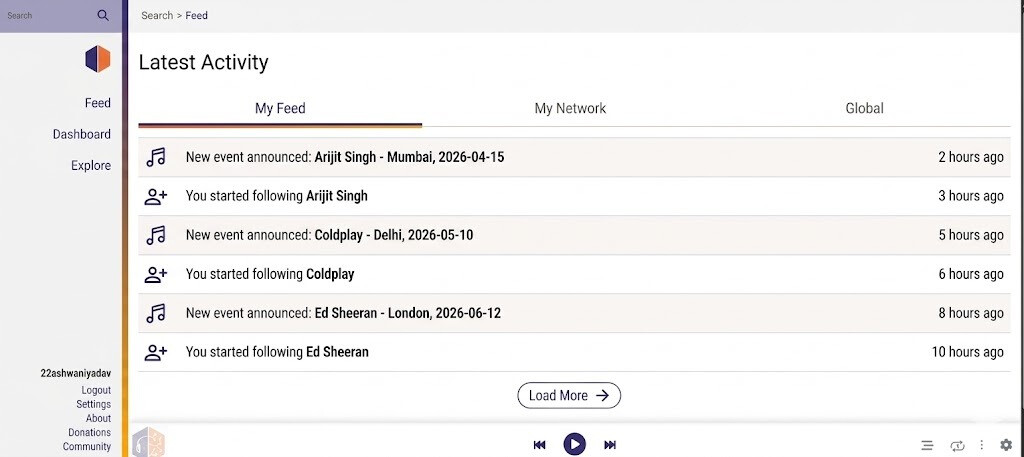Viewport: 1024px width, 457px height.
Task: Open Explore from the sidebar
Action: coord(91,165)
